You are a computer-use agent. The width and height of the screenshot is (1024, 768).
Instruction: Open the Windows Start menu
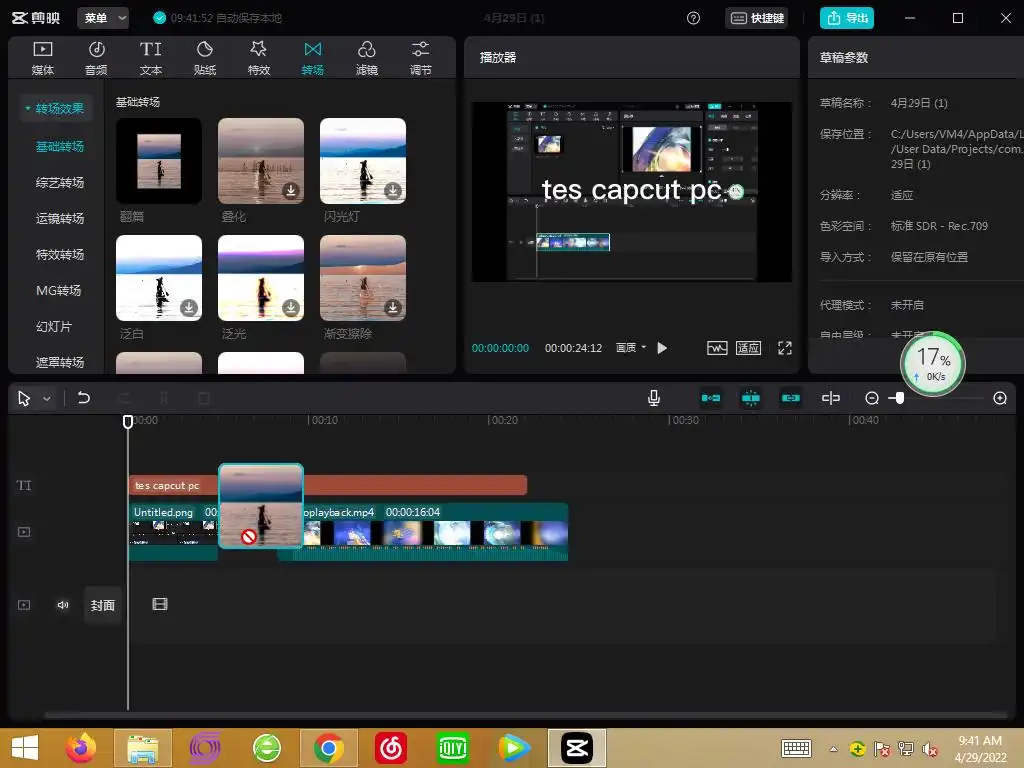click(25, 748)
